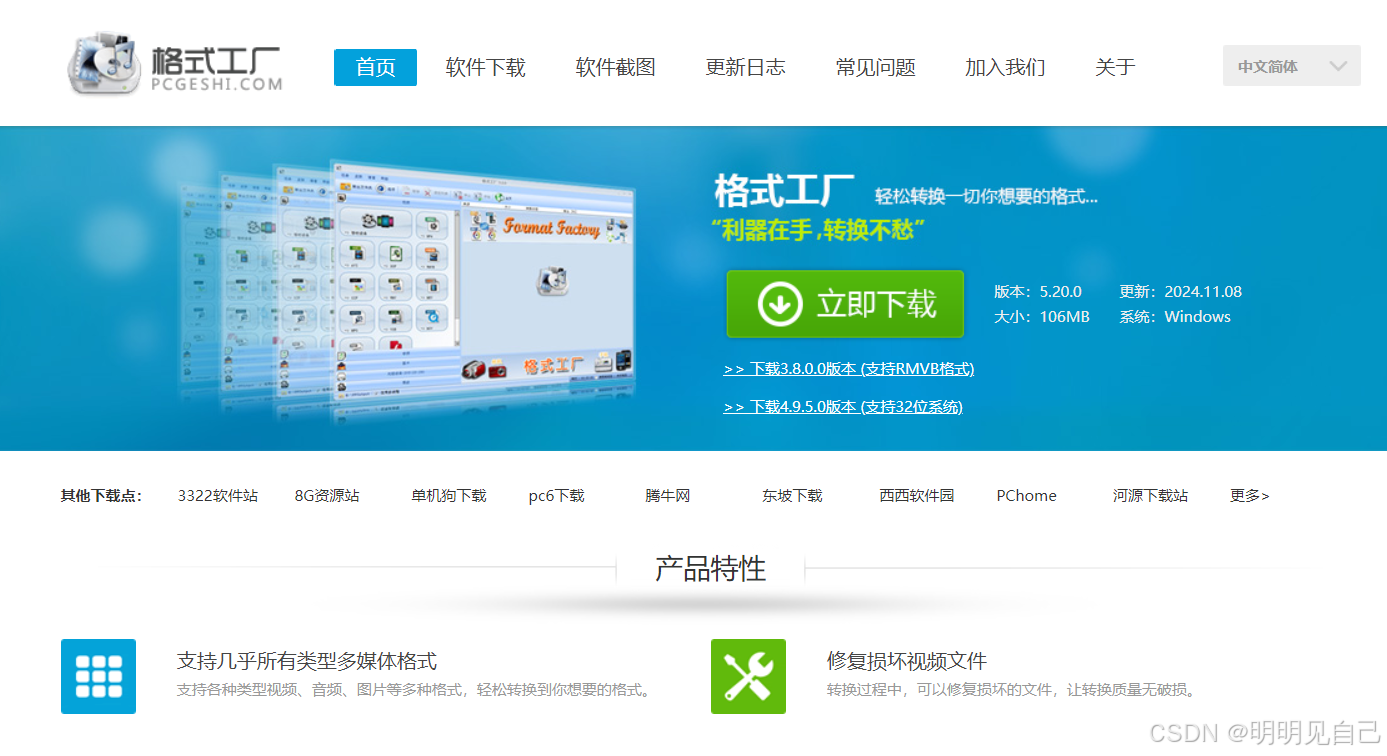Click heading 修复损坏视频文件
This screenshot has width=1387, height=756.
(x=907, y=661)
